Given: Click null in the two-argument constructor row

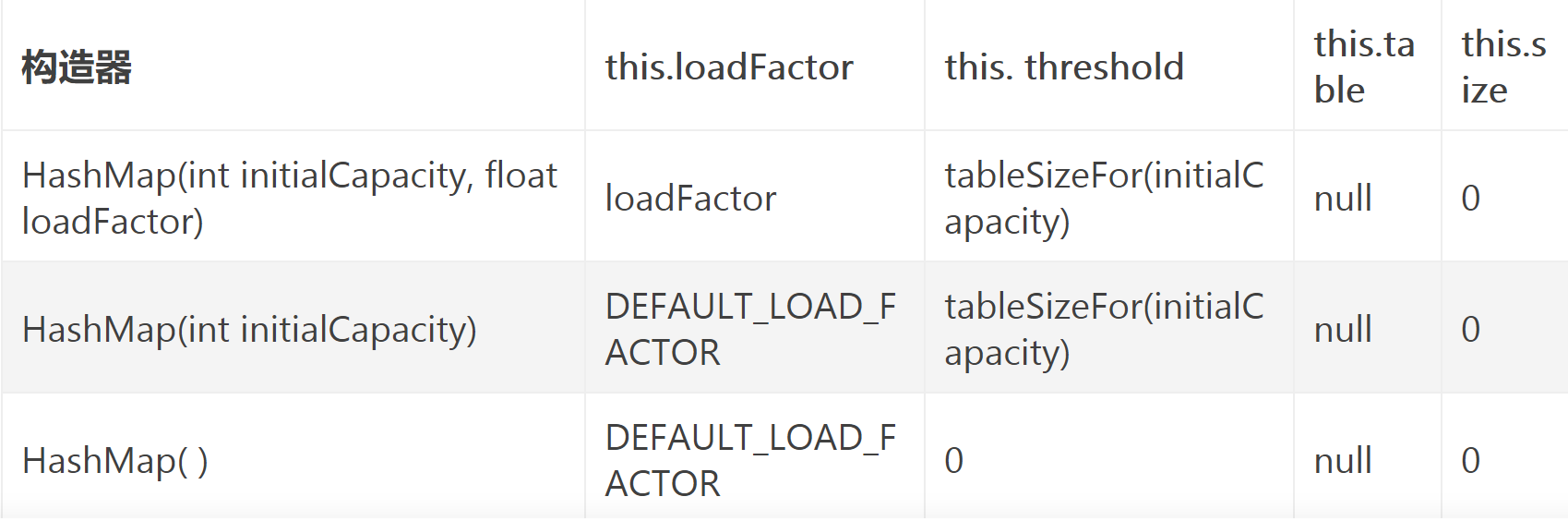Looking at the screenshot, I should 1343,198.
